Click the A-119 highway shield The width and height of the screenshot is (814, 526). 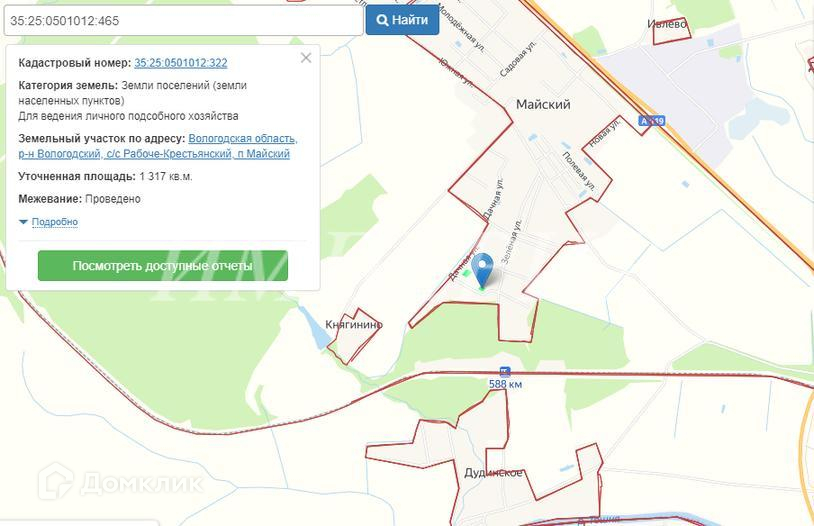[x=652, y=121]
